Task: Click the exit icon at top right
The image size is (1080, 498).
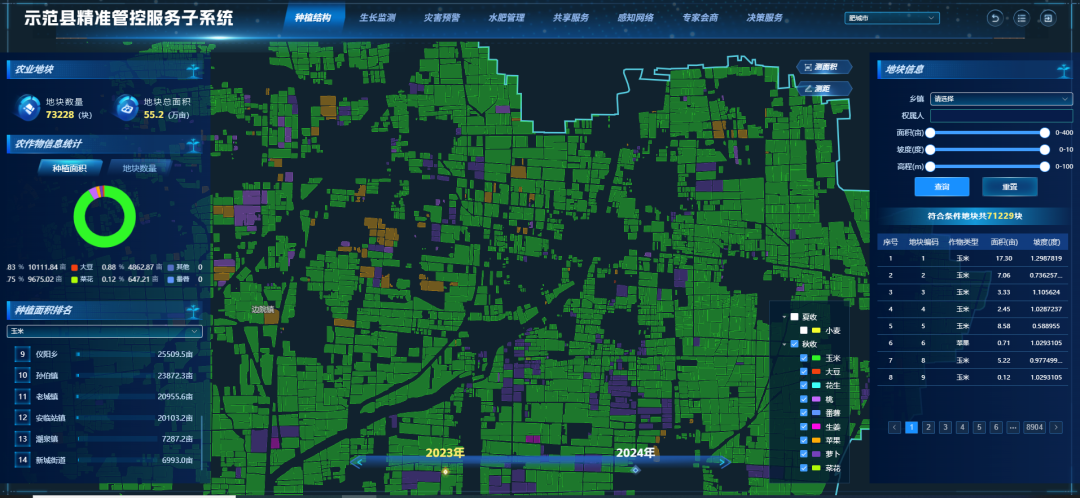Action: (1048, 18)
